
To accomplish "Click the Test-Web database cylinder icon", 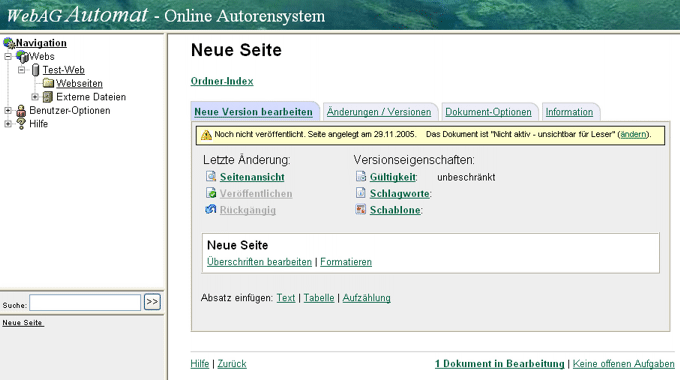I will click(36, 70).
